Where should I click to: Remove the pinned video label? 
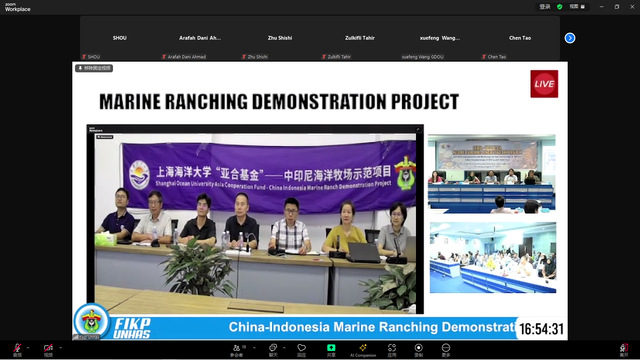point(94,68)
